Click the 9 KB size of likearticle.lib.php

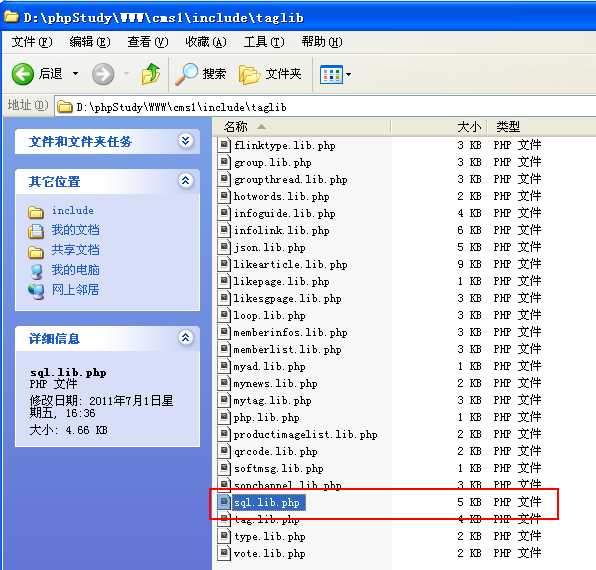tap(469, 264)
